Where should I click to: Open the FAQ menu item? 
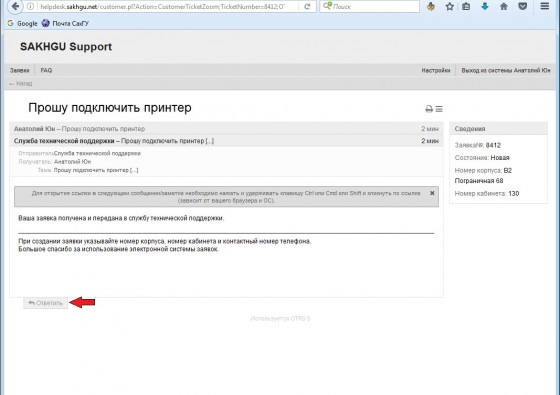(46, 70)
